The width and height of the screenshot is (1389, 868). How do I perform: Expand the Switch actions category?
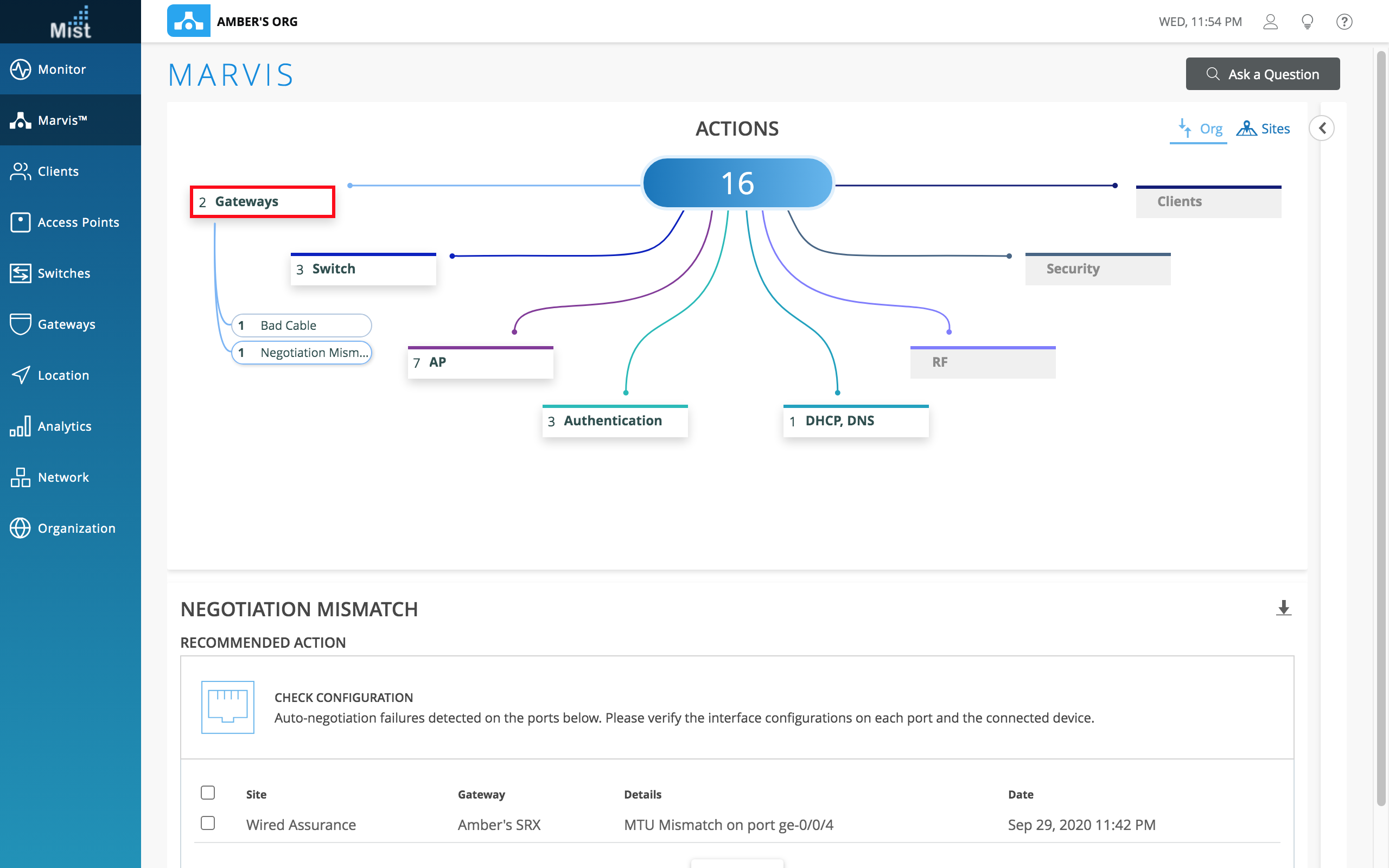pyautogui.click(x=363, y=269)
